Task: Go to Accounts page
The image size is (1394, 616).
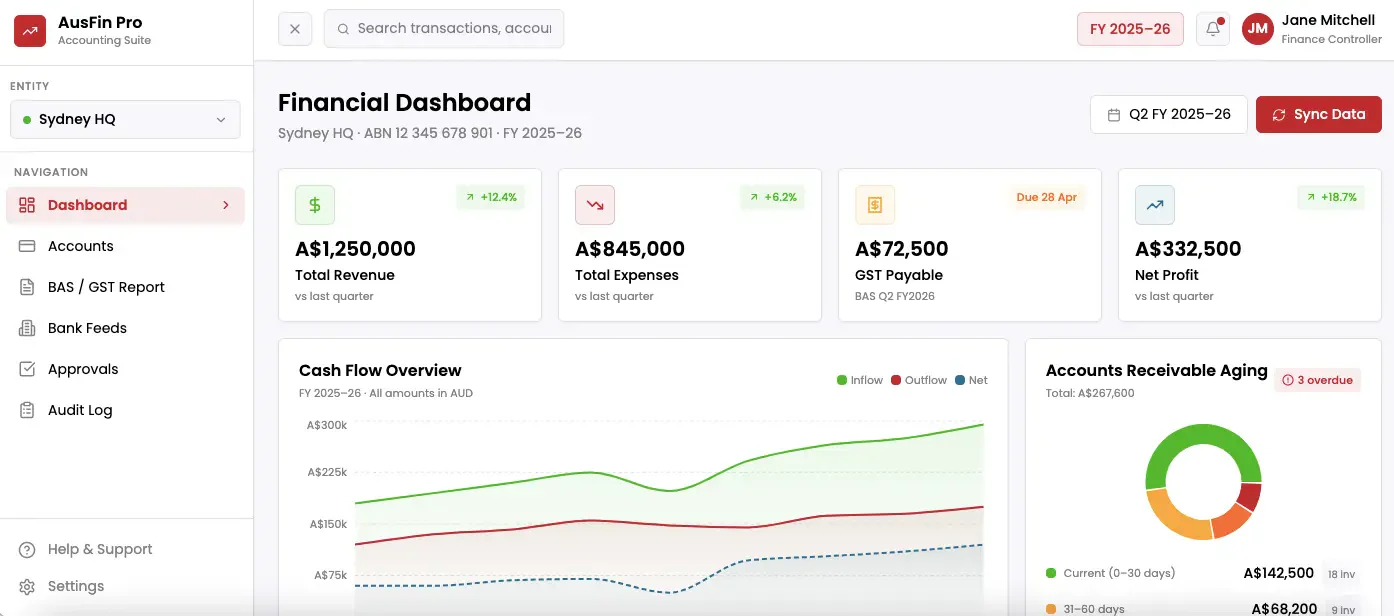Action: pyautogui.click(x=125, y=246)
